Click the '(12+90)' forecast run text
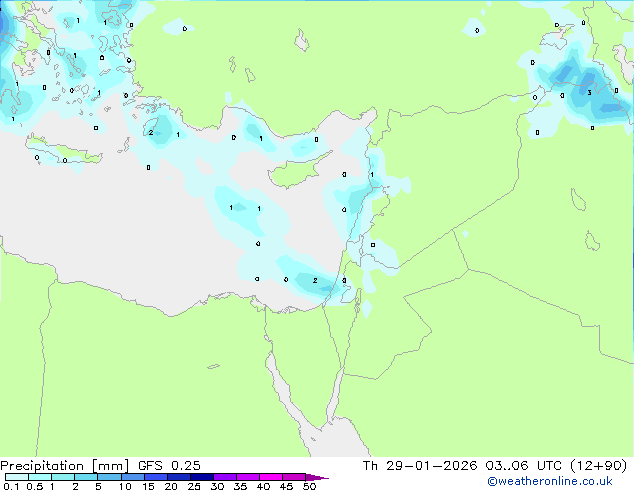The height and width of the screenshot is (490, 634). (598, 466)
